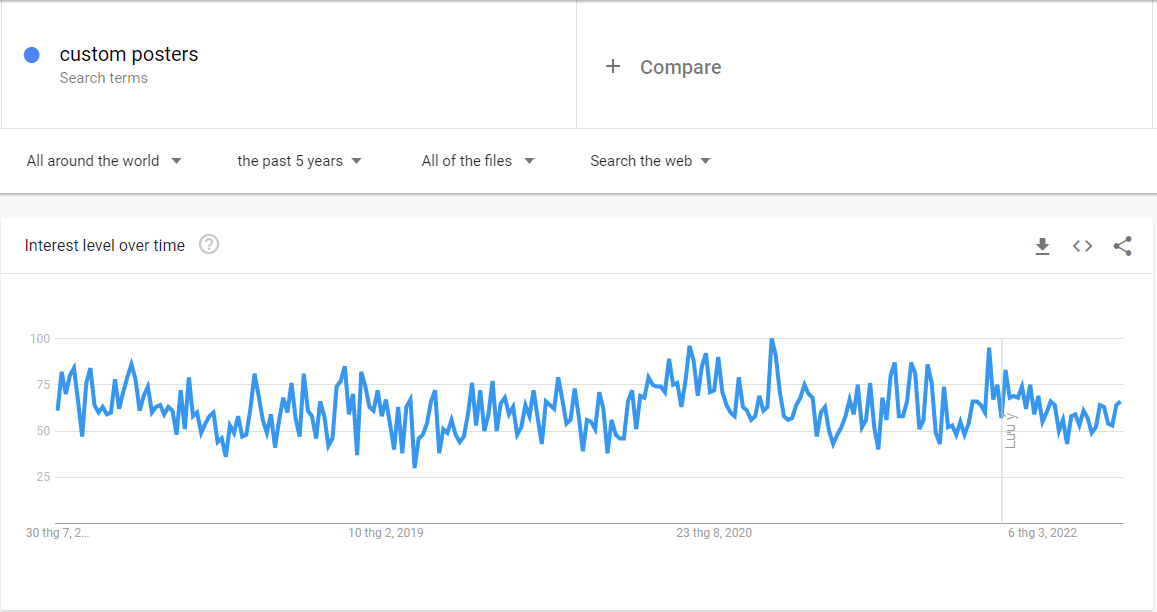The height and width of the screenshot is (612, 1157).
Task: Click the blue dot beside custom posters
Action: tap(32, 55)
